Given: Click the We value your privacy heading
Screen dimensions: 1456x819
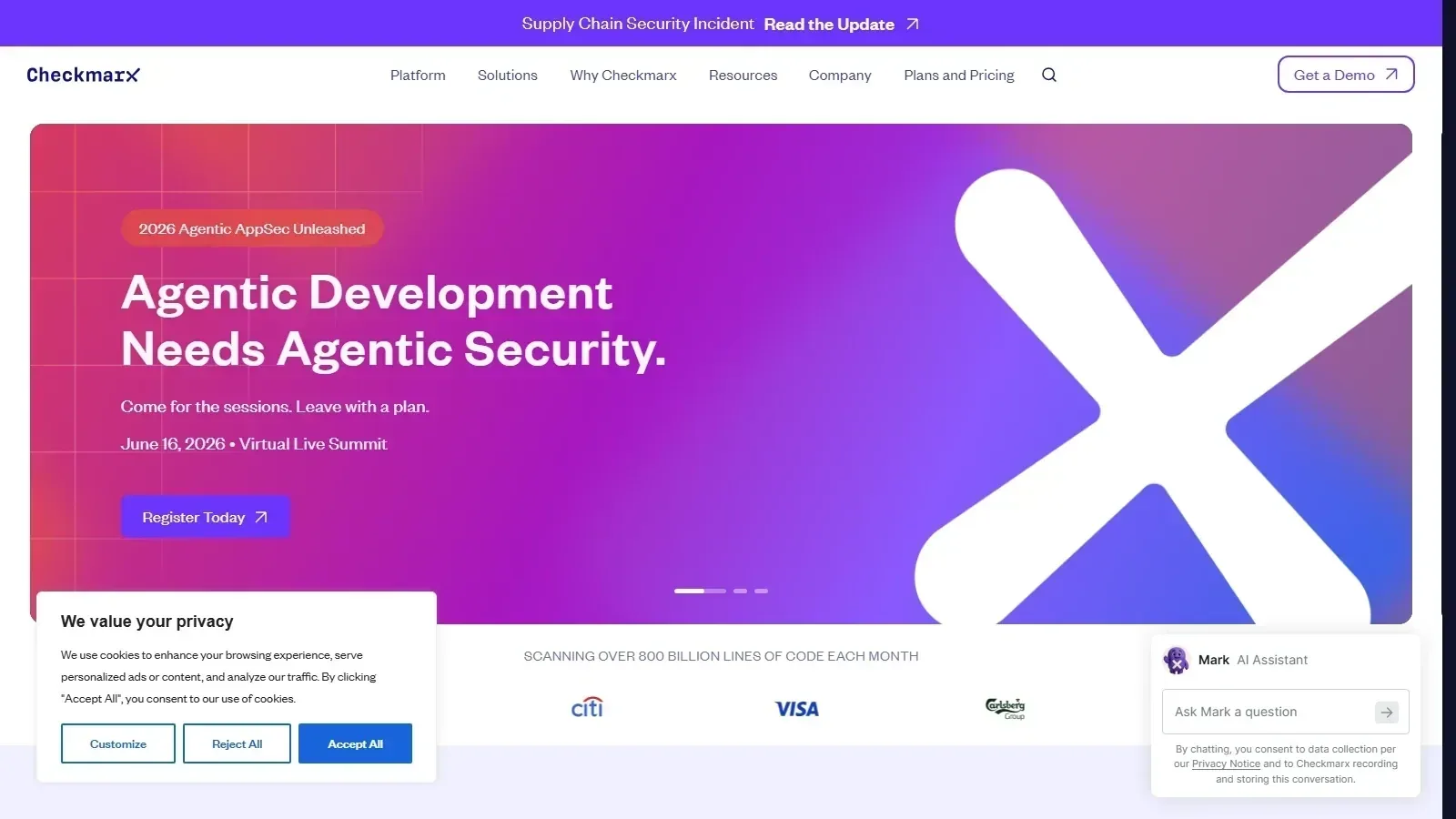Looking at the screenshot, I should 147,622.
